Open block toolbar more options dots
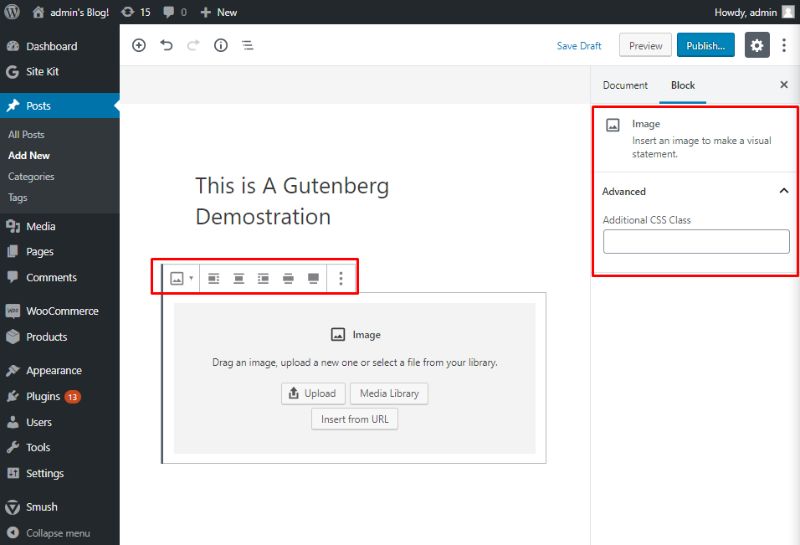The height and width of the screenshot is (545, 800). [341, 278]
